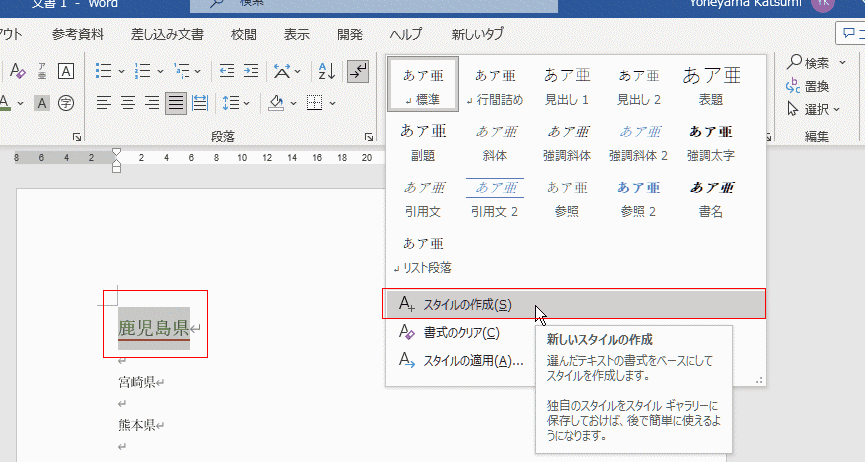
Task: Center align the paragraph text
Action: (x=128, y=102)
